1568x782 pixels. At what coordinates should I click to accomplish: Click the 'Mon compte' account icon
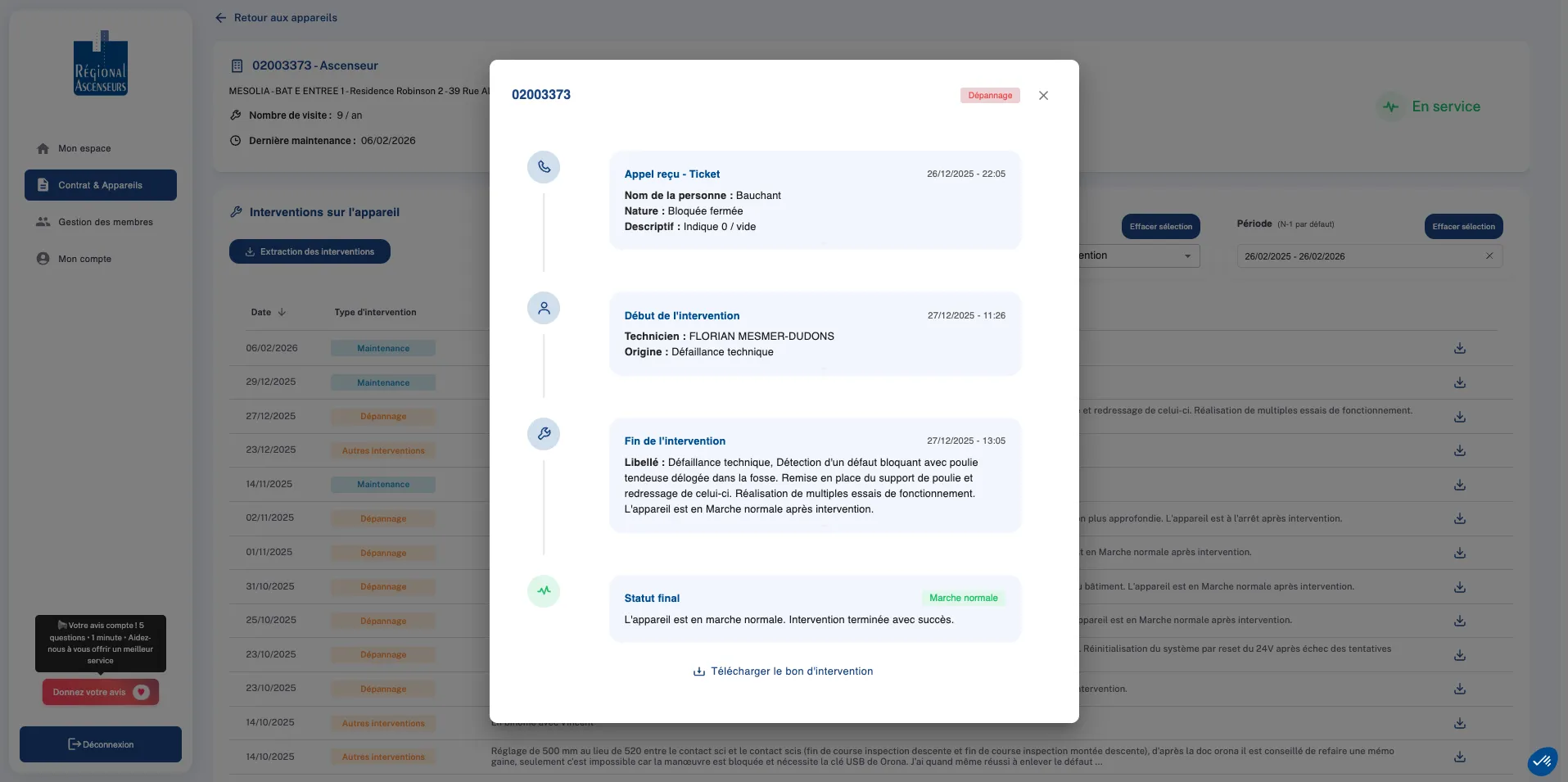pos(43,259)
